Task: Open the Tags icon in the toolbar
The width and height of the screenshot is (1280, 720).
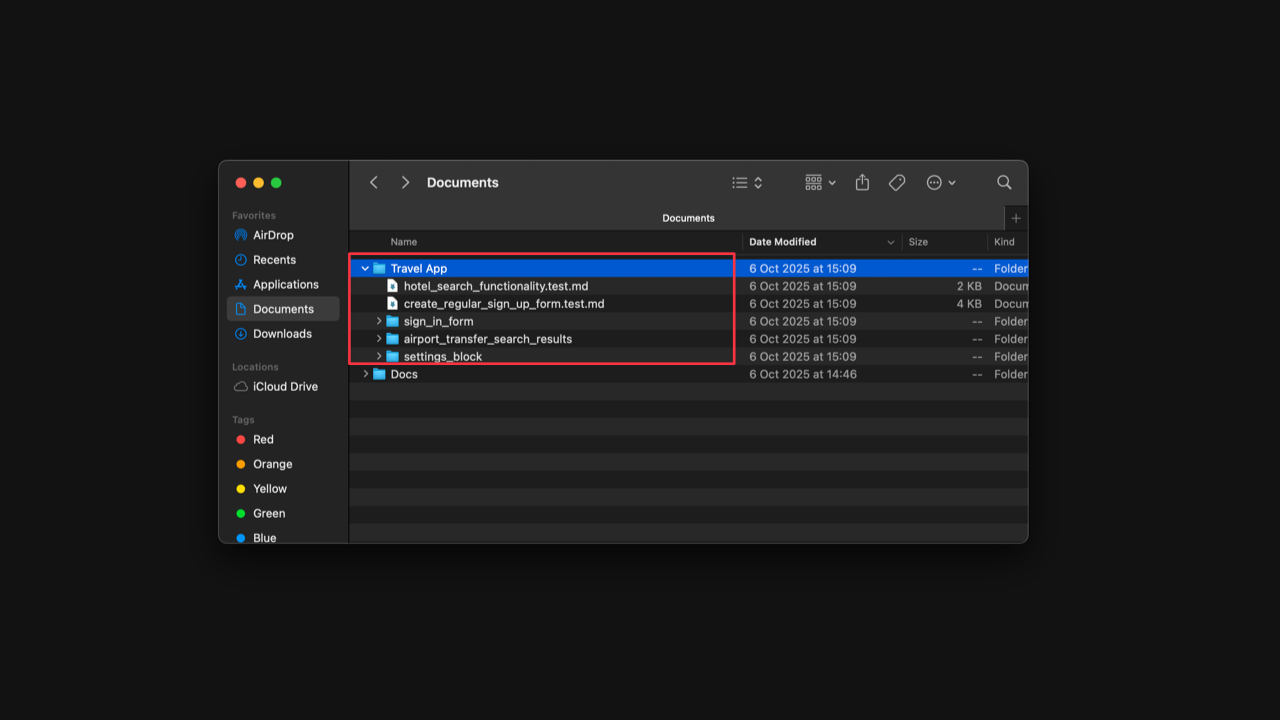Action: [x=896, y=182]
